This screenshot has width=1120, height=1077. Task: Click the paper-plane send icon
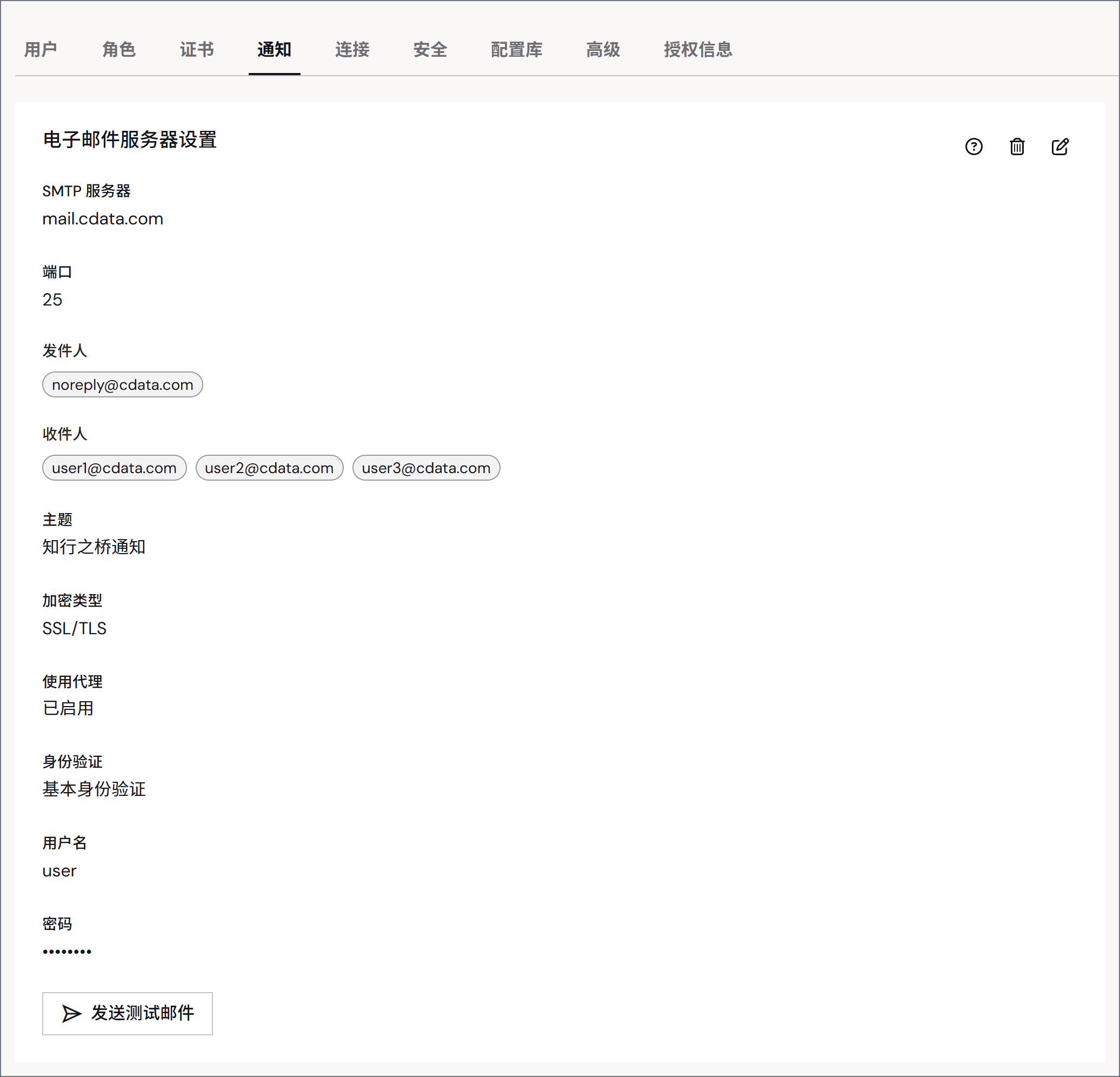(x=72, y=1014)
